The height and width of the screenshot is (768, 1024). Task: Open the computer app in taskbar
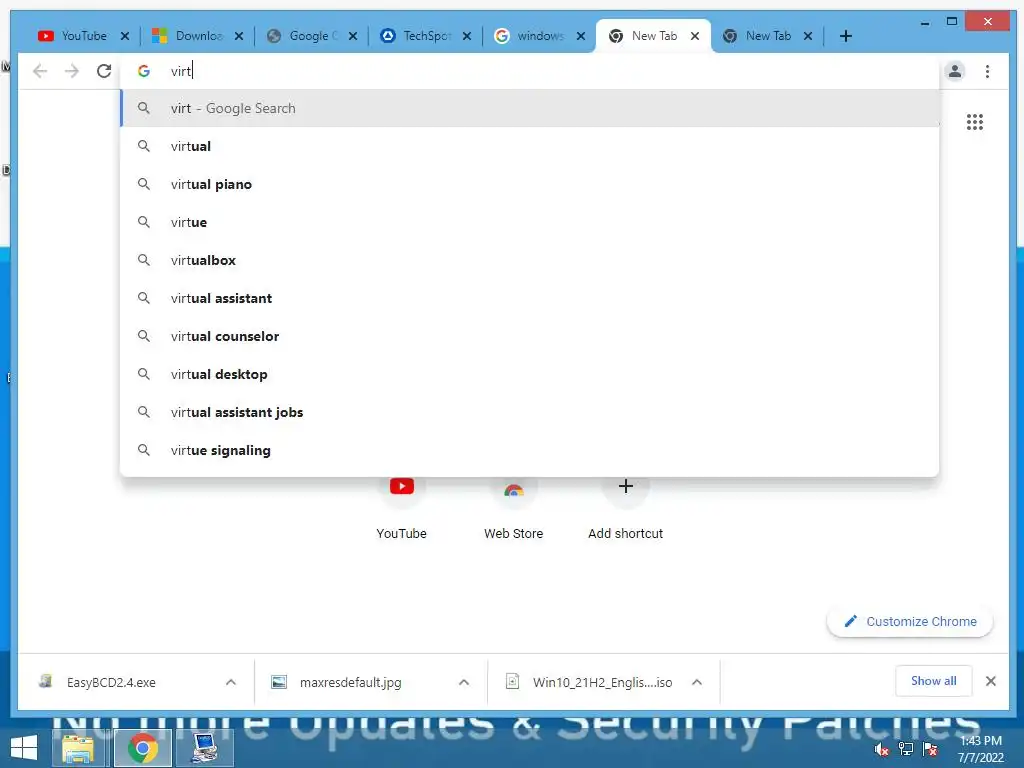204,748
